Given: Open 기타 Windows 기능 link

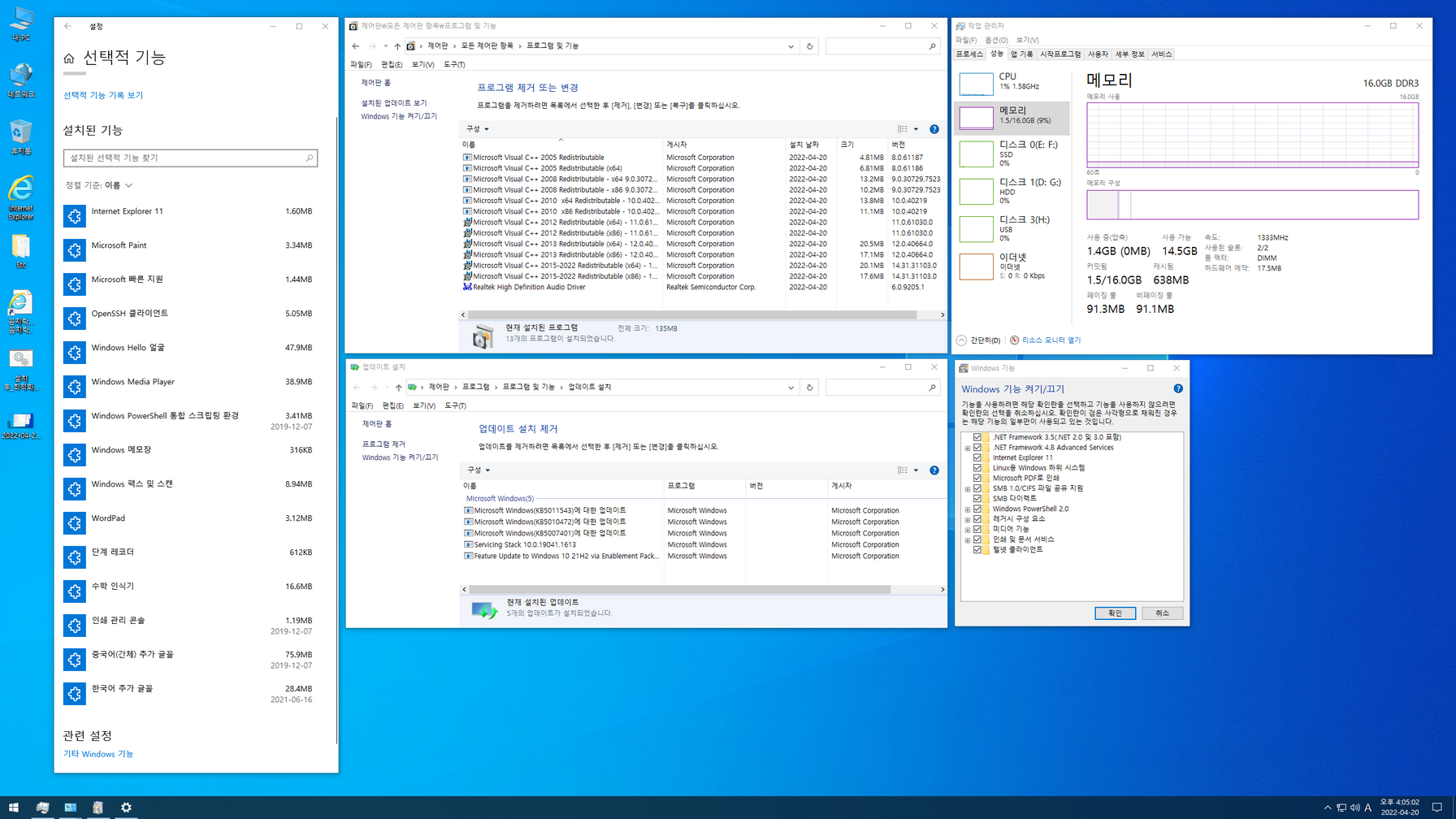Looking at the screenshot, I should [98, 754].
